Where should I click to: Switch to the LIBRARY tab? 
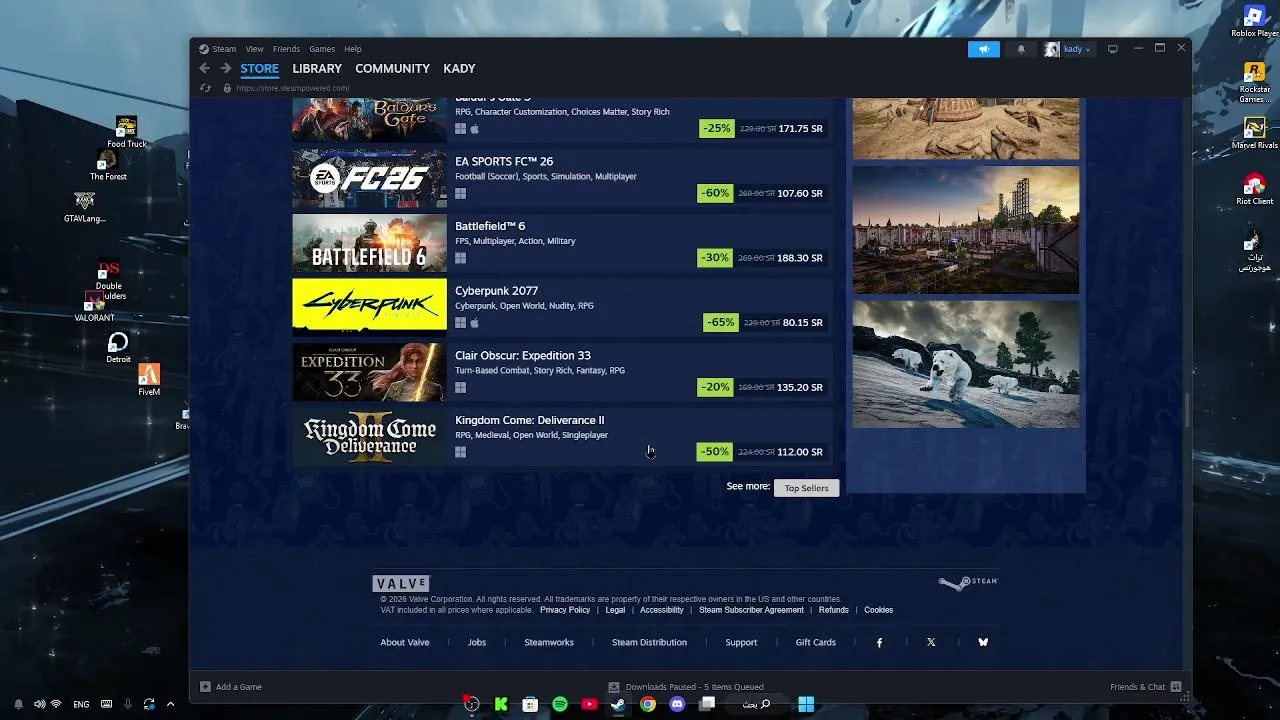(317, 68)
